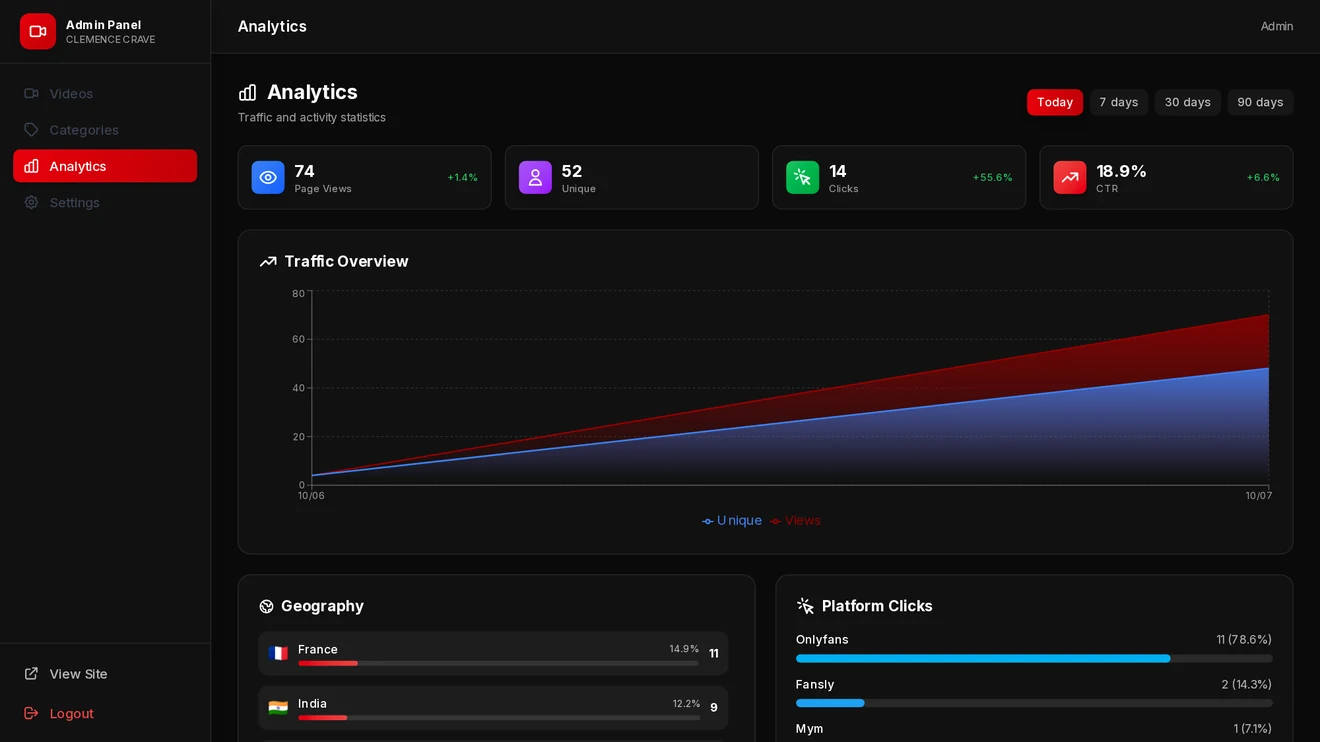Click the Videos camera icon in sidebar
The width and height of the screenshot is (1320, 742).
click(31, 93)
